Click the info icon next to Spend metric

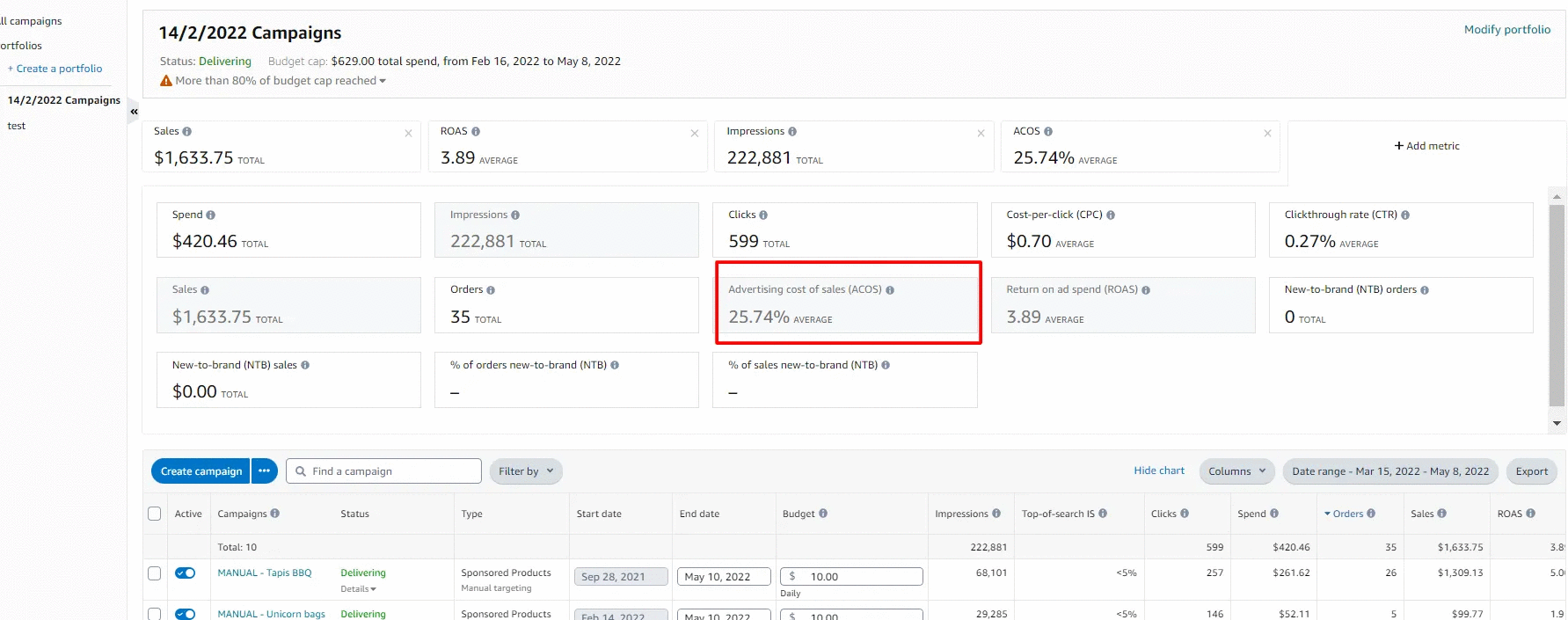210,215
